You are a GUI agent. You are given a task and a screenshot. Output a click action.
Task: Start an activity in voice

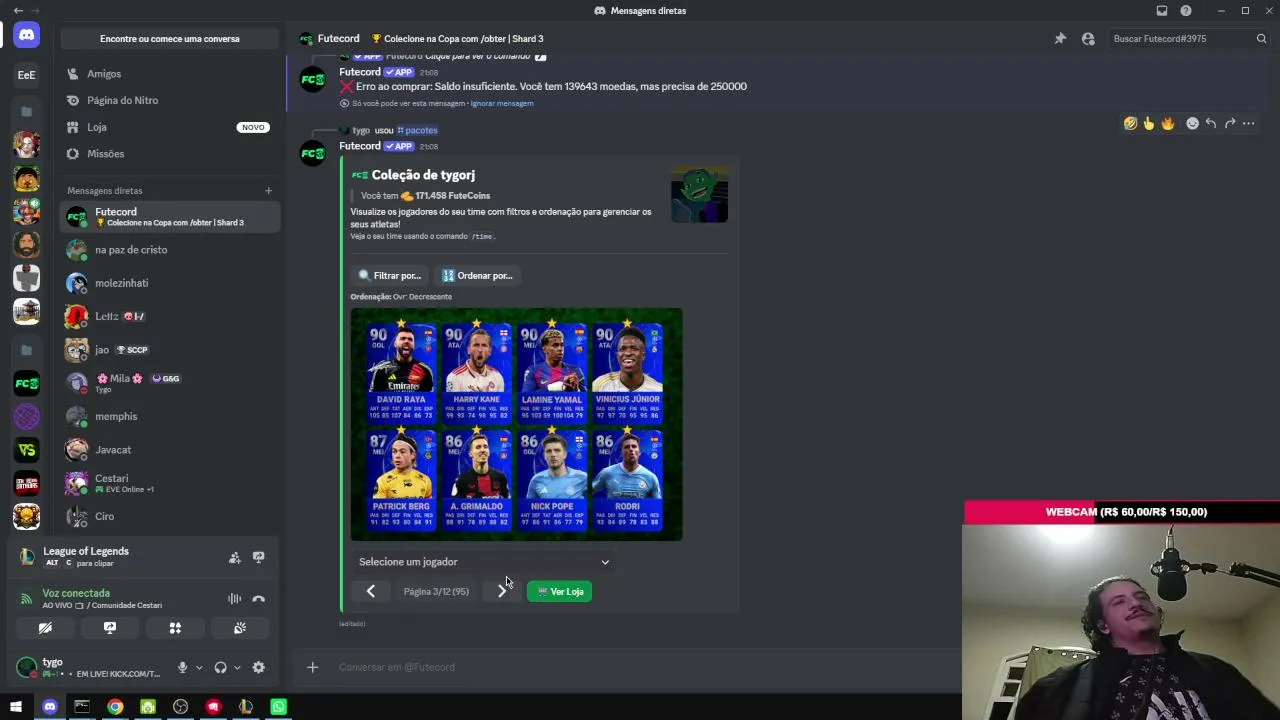tap(175, 628)
